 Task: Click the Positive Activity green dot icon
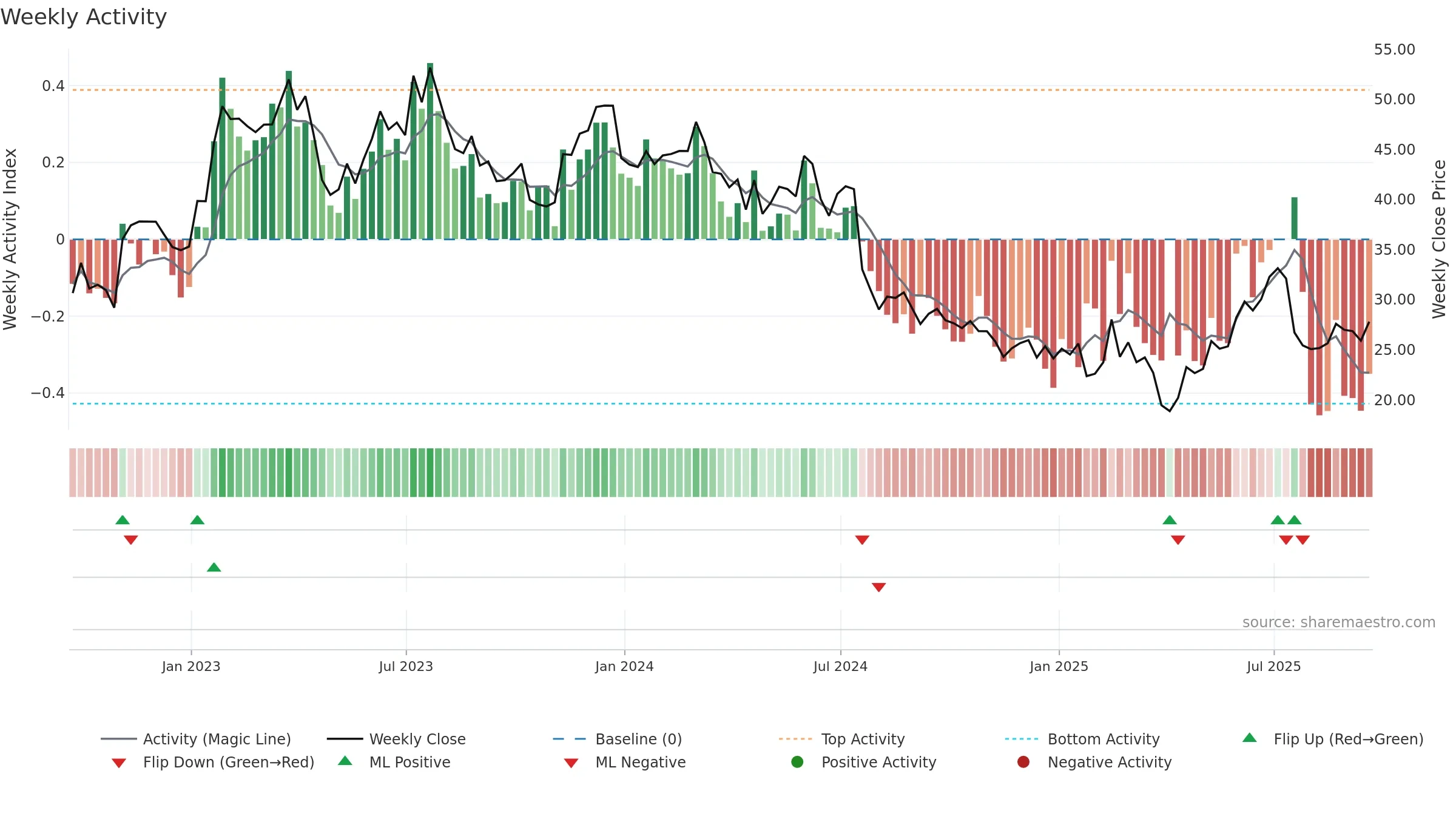797,762
